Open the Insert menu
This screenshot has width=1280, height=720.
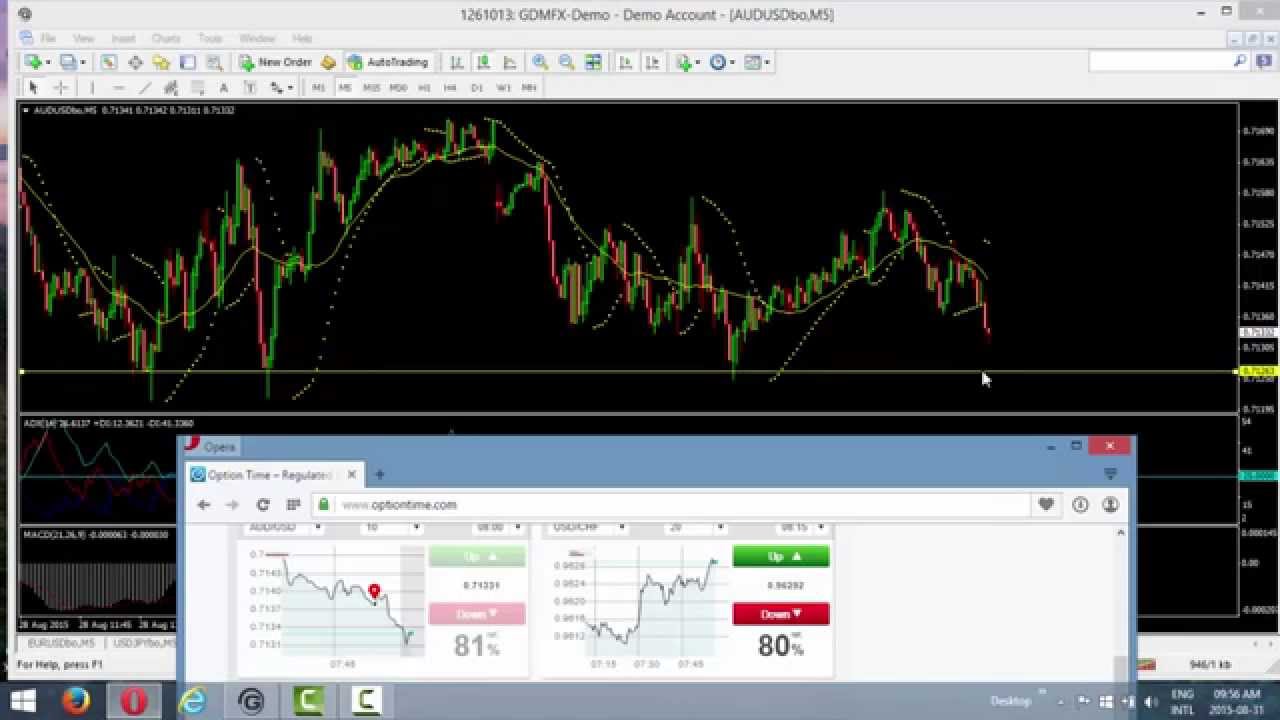[123, 38]
